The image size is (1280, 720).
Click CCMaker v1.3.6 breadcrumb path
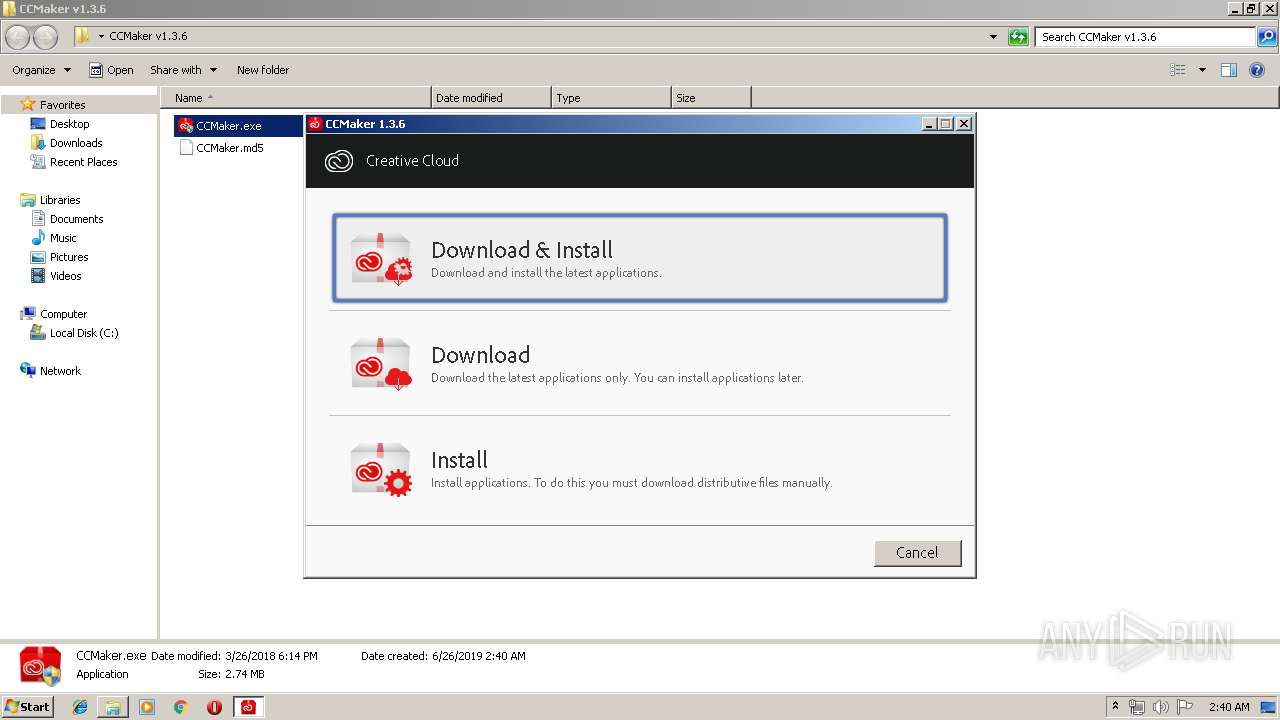148,37
